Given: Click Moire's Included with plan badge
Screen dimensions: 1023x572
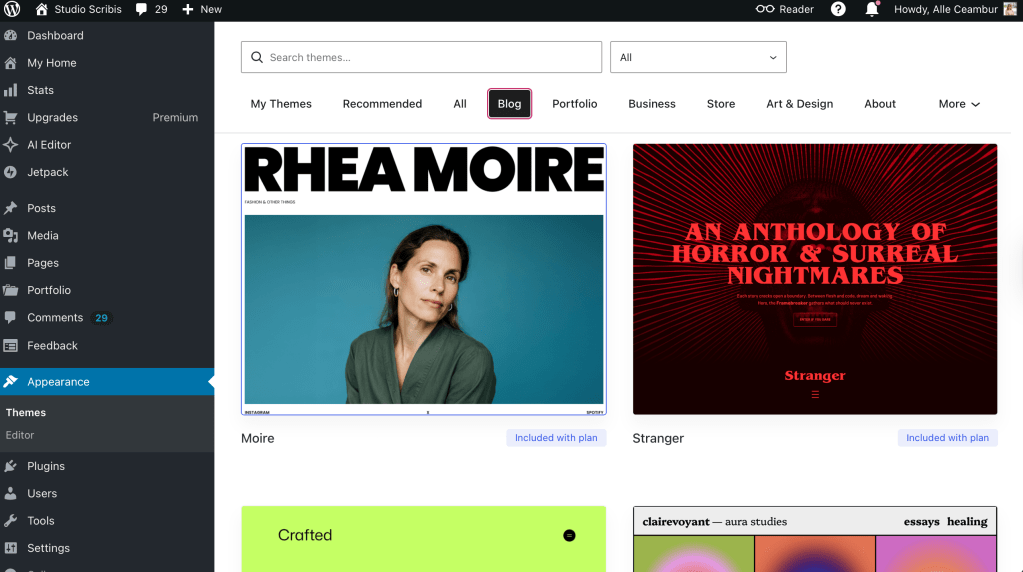Looking at the screenshot, I should click(x=556, y=438).
